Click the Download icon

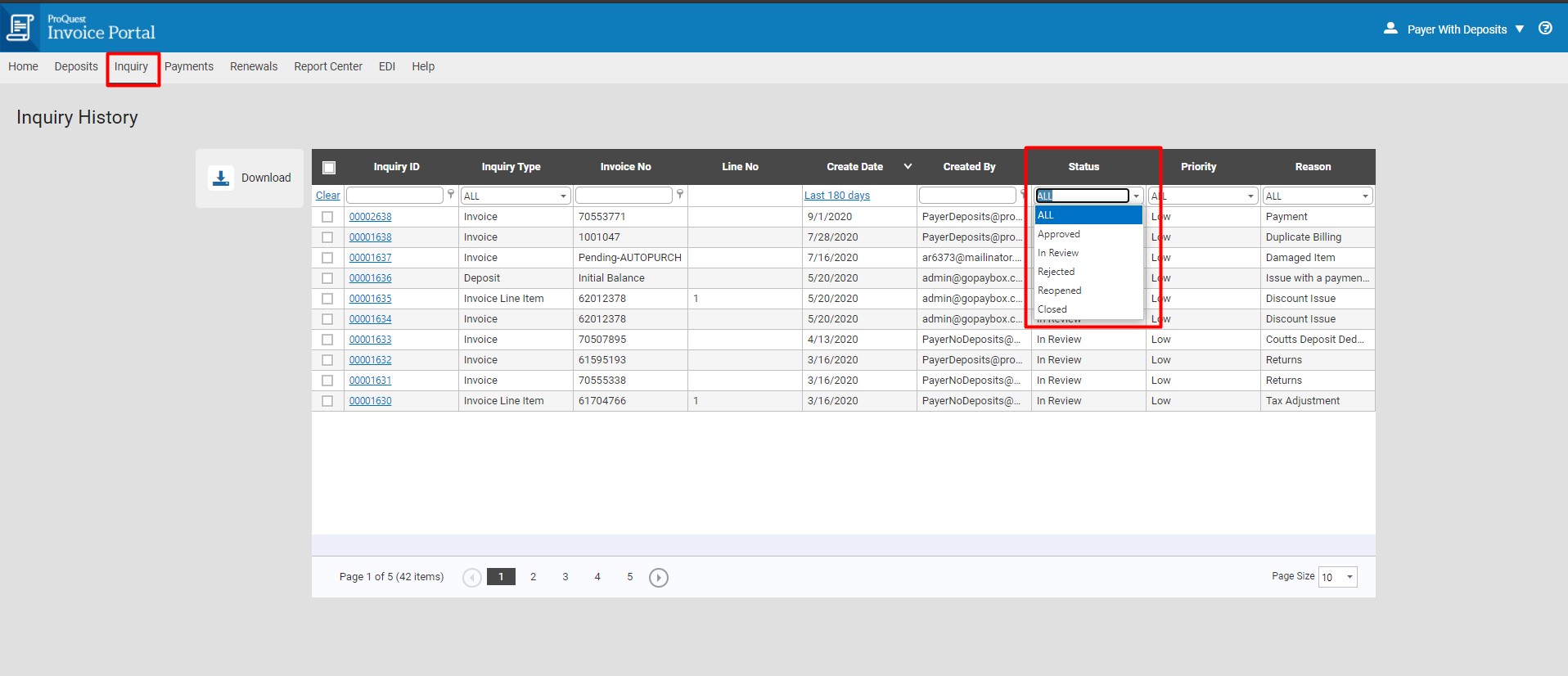click(x=221, y=178)
